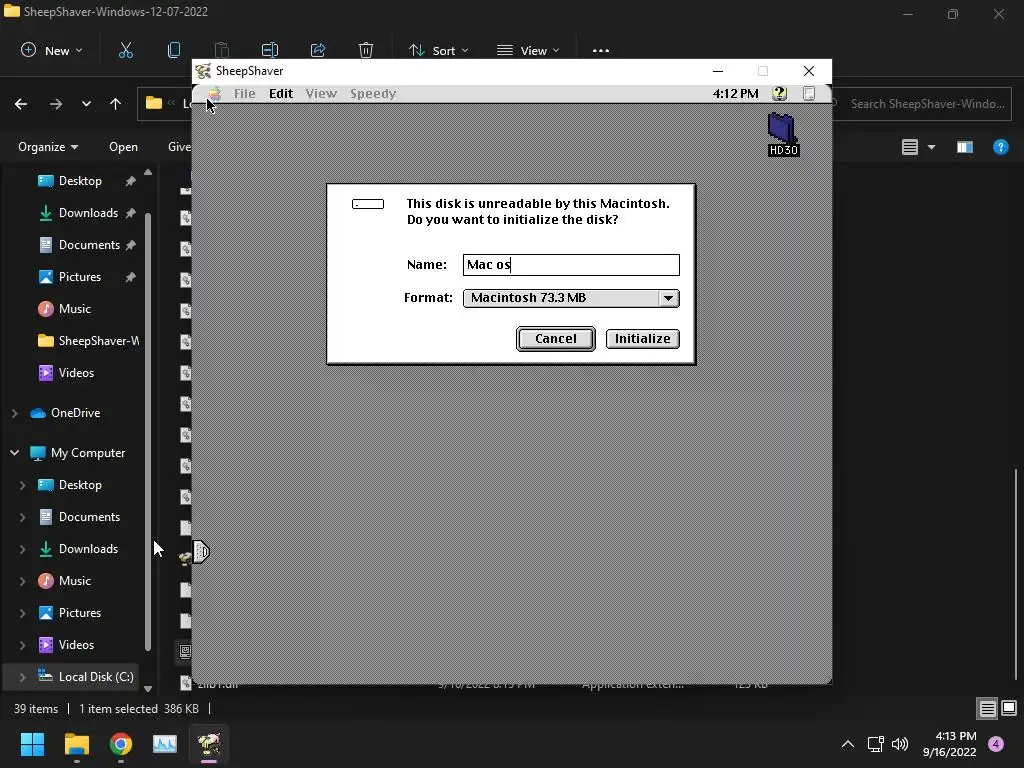
Task: Select the SheepShaver-W folder in sidebar
Action: (88, 341)
